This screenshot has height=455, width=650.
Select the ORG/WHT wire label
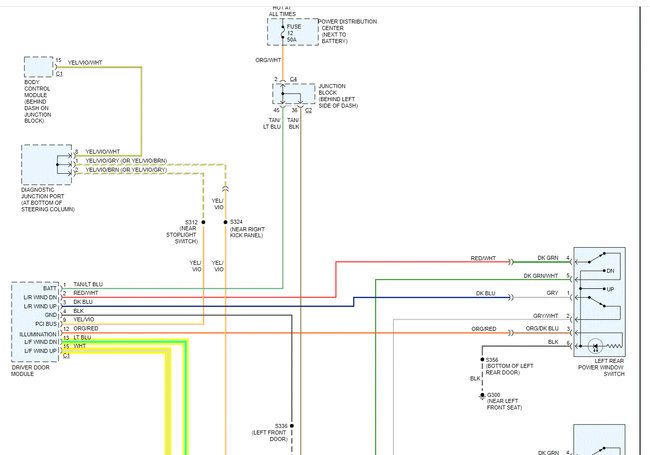(x=268, y=60)
